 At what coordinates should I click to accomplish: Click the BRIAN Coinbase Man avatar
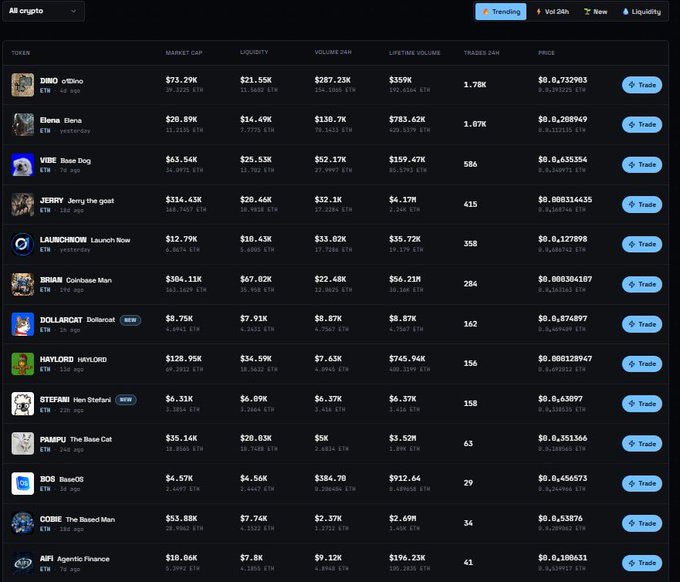[x=23, y=284]
